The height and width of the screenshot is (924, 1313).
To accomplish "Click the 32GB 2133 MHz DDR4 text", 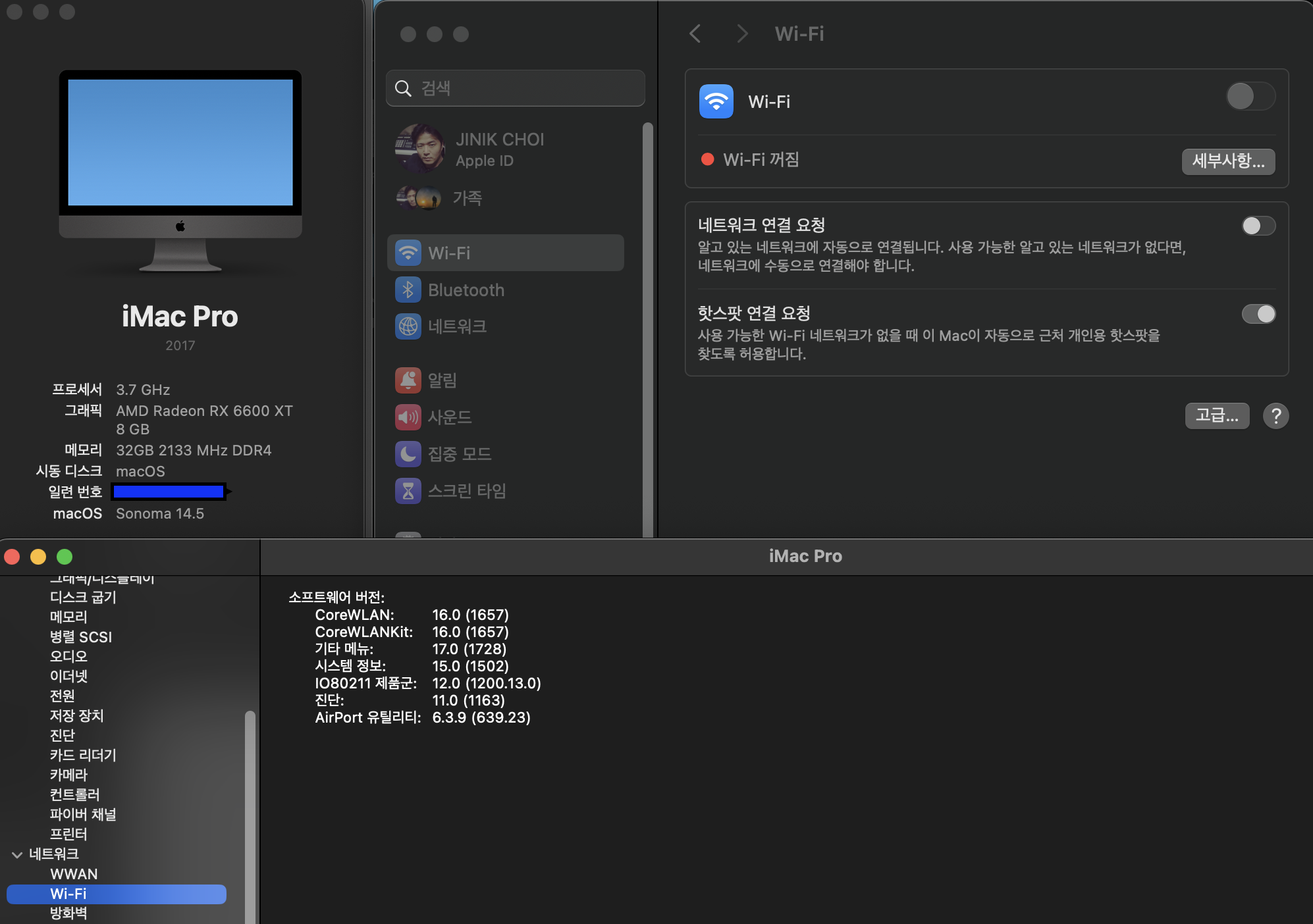I will pyautogui.click(x=194, y=450).
